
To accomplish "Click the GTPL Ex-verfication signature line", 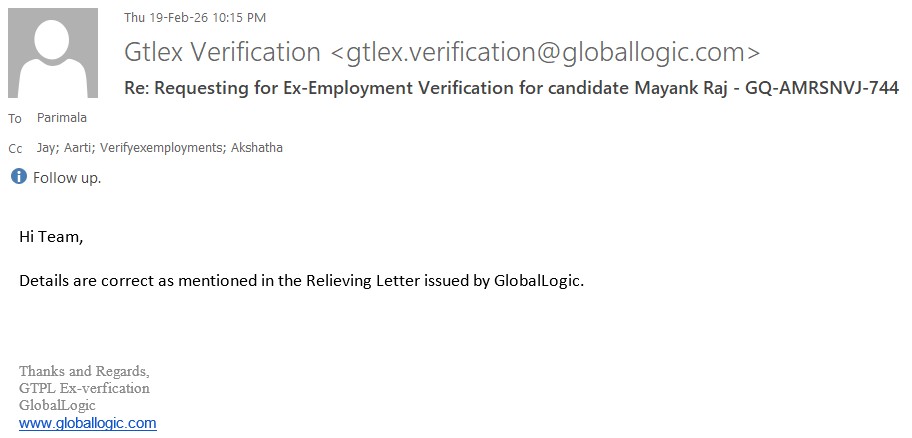I will point(84,388).
